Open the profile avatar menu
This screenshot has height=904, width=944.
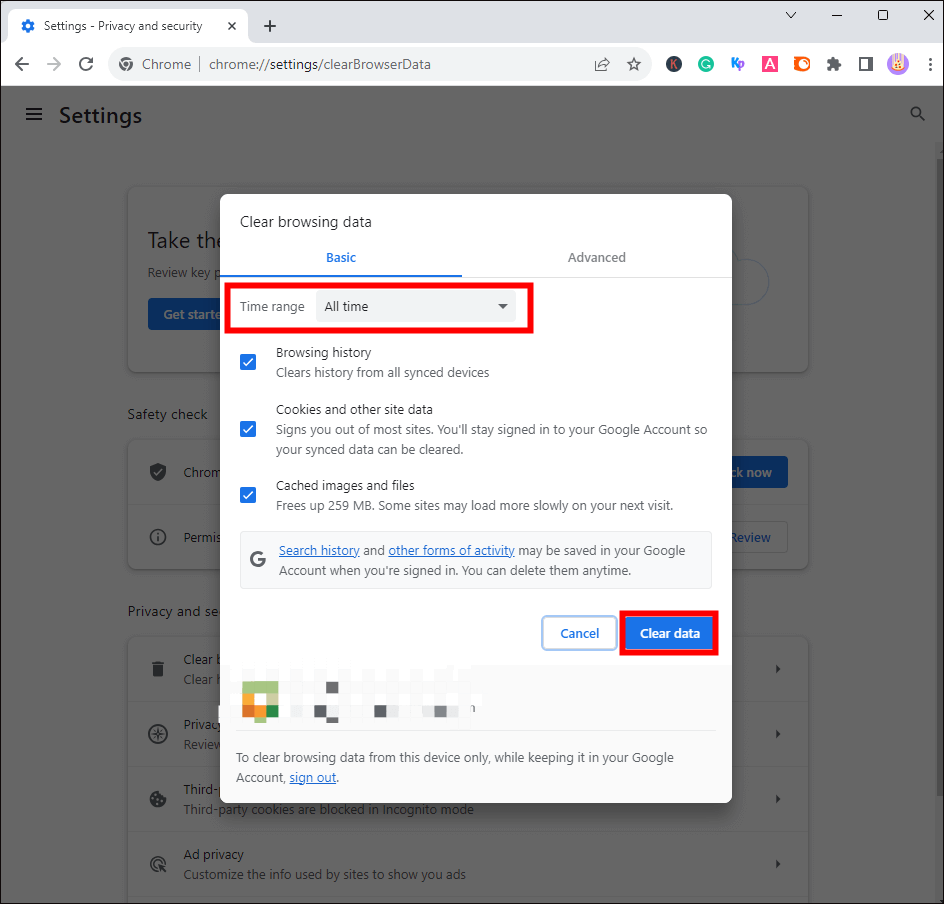click(x=898, y=64)
